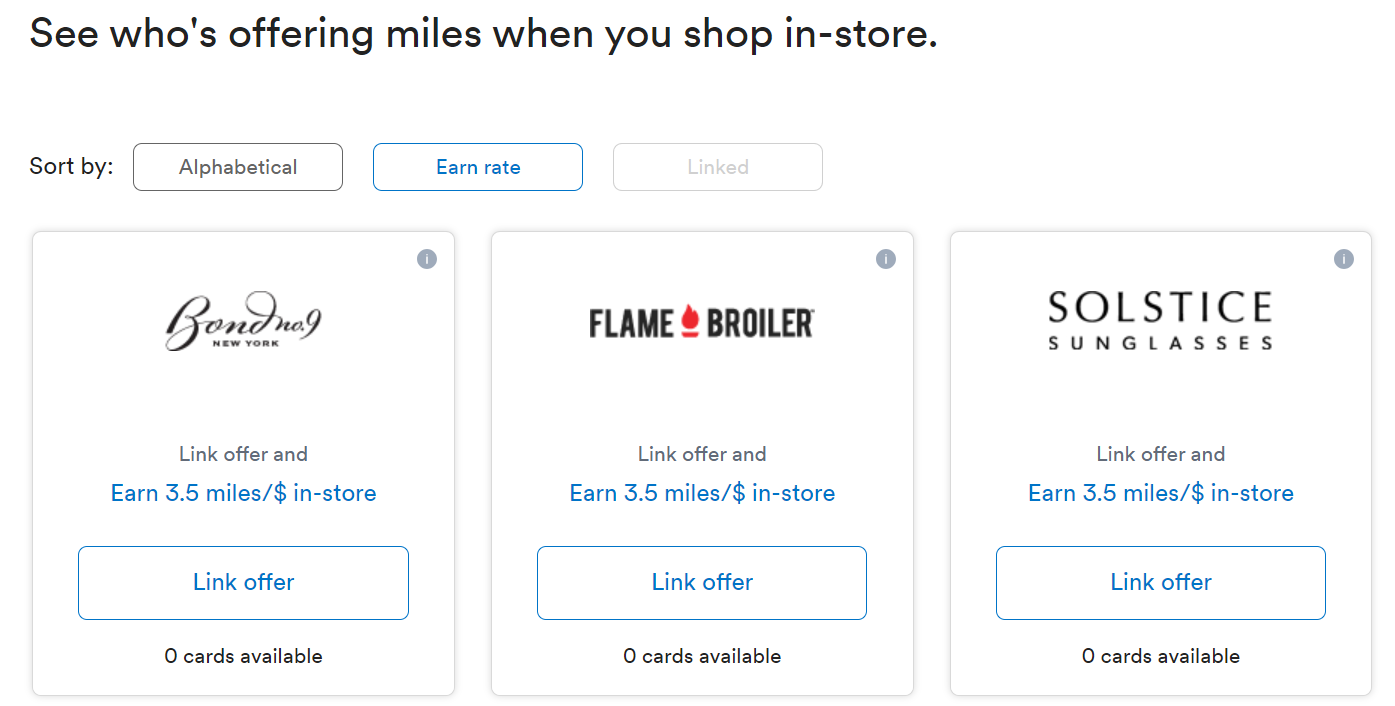The width and height of the screenshot is (1395, 706).
Task: Enable Alphabetical sorting
Action: tap(237, 167)
